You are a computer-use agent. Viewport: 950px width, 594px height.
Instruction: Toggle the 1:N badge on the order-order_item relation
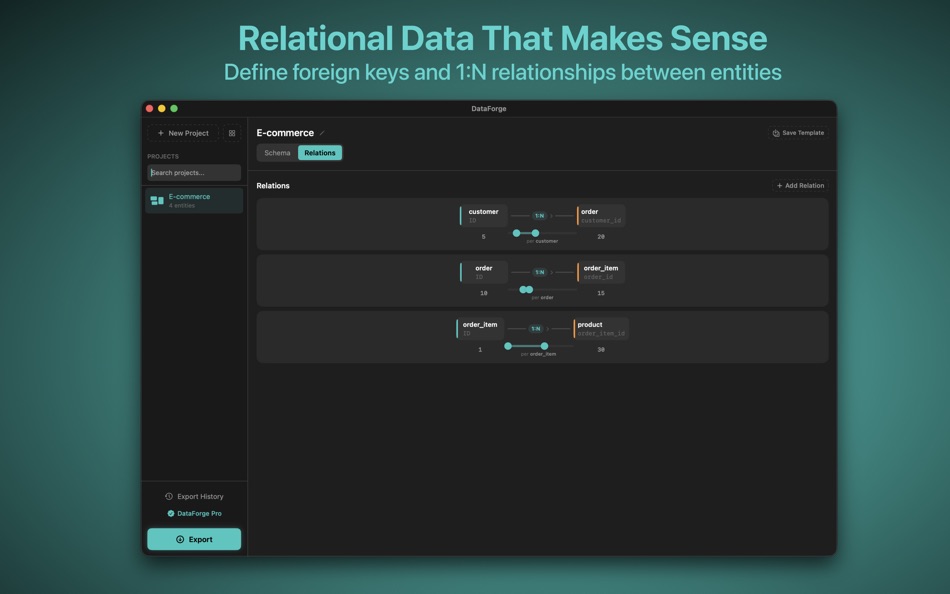click(540, 272)
